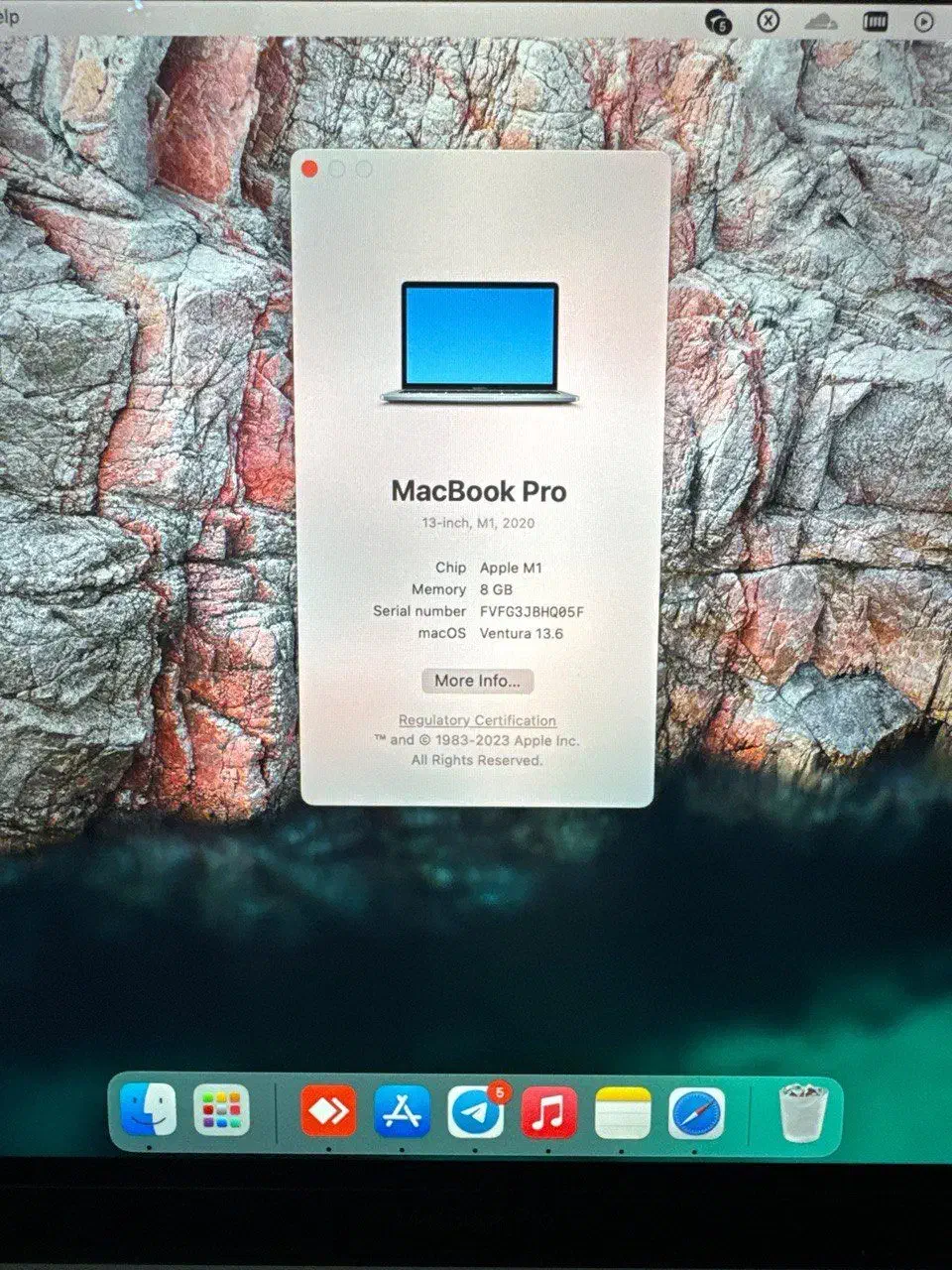Image resolution: width=952 pixels, height=1270 pixels.
Task: Click the circled X menu bar icon
Action: (769, 20)
